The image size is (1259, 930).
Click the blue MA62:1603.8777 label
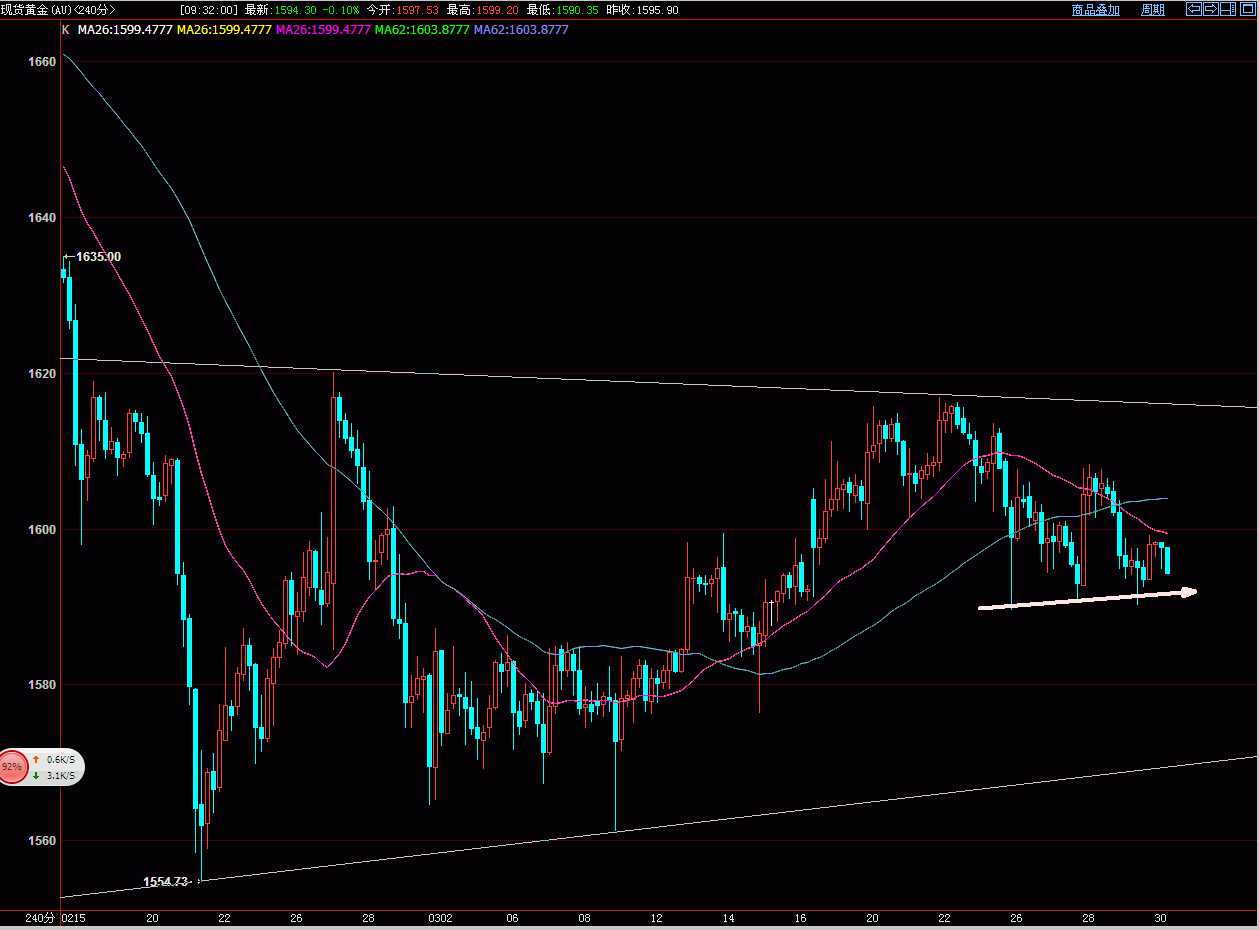click(521, 30)
